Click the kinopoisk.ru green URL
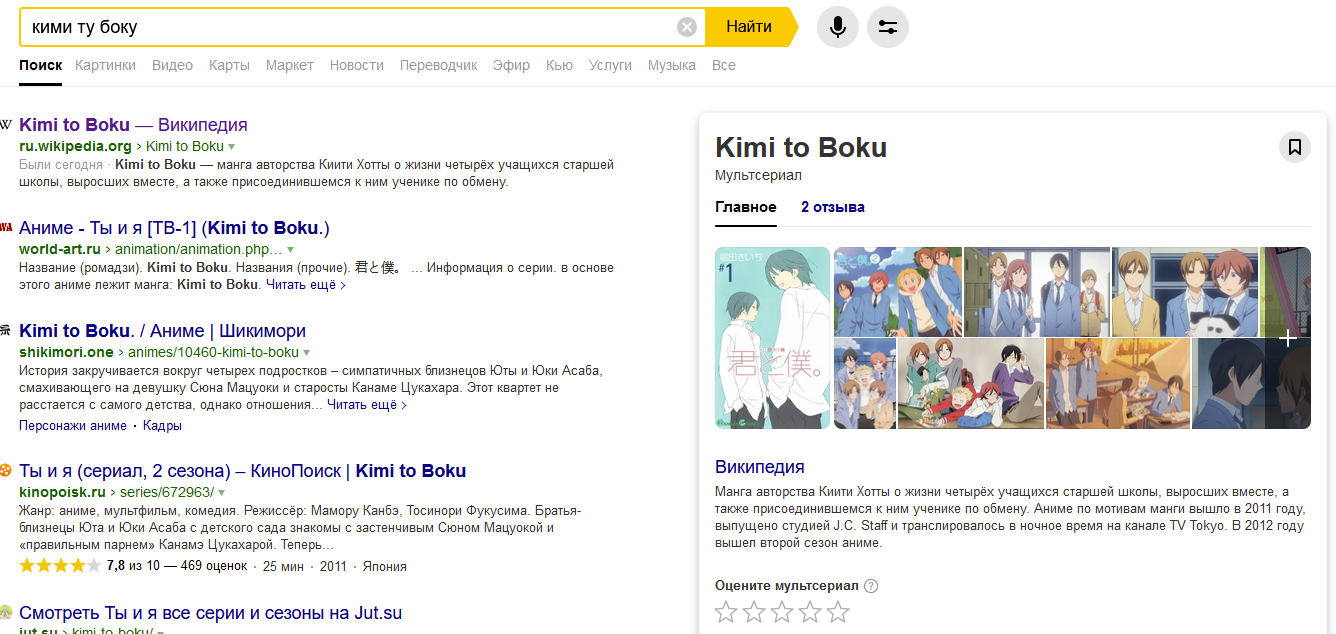The height and width of the screenshot is (634, 1336). [x=62, y=493]
